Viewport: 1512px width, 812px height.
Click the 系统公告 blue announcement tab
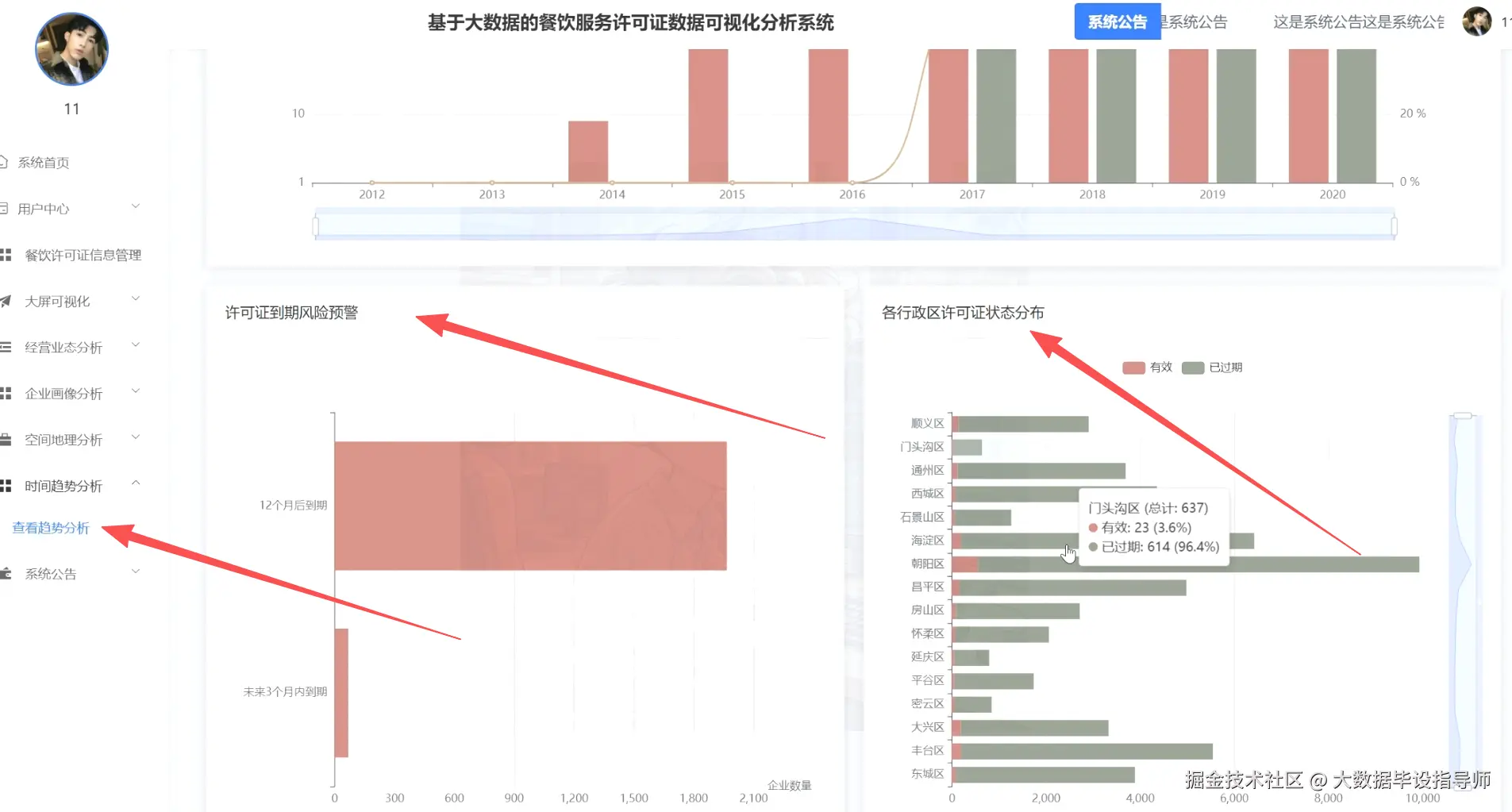click(1117, 21)
